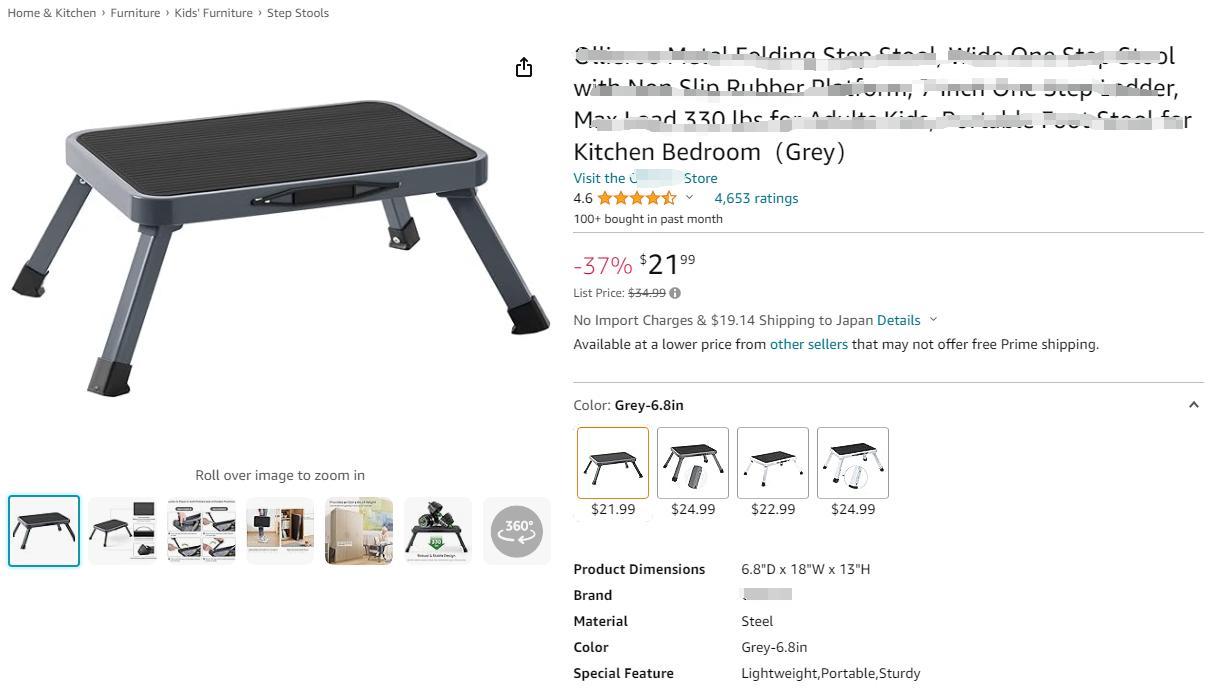
Task: Click the main step stool product image
Action: tap(280, 245)
